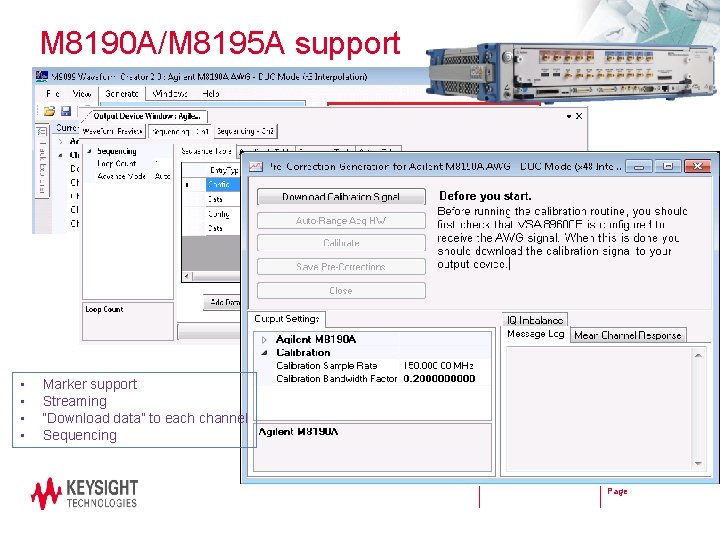Switch to the Message Log tab
This screenshot has height=540, width=720.
click(x=536, y=334)
